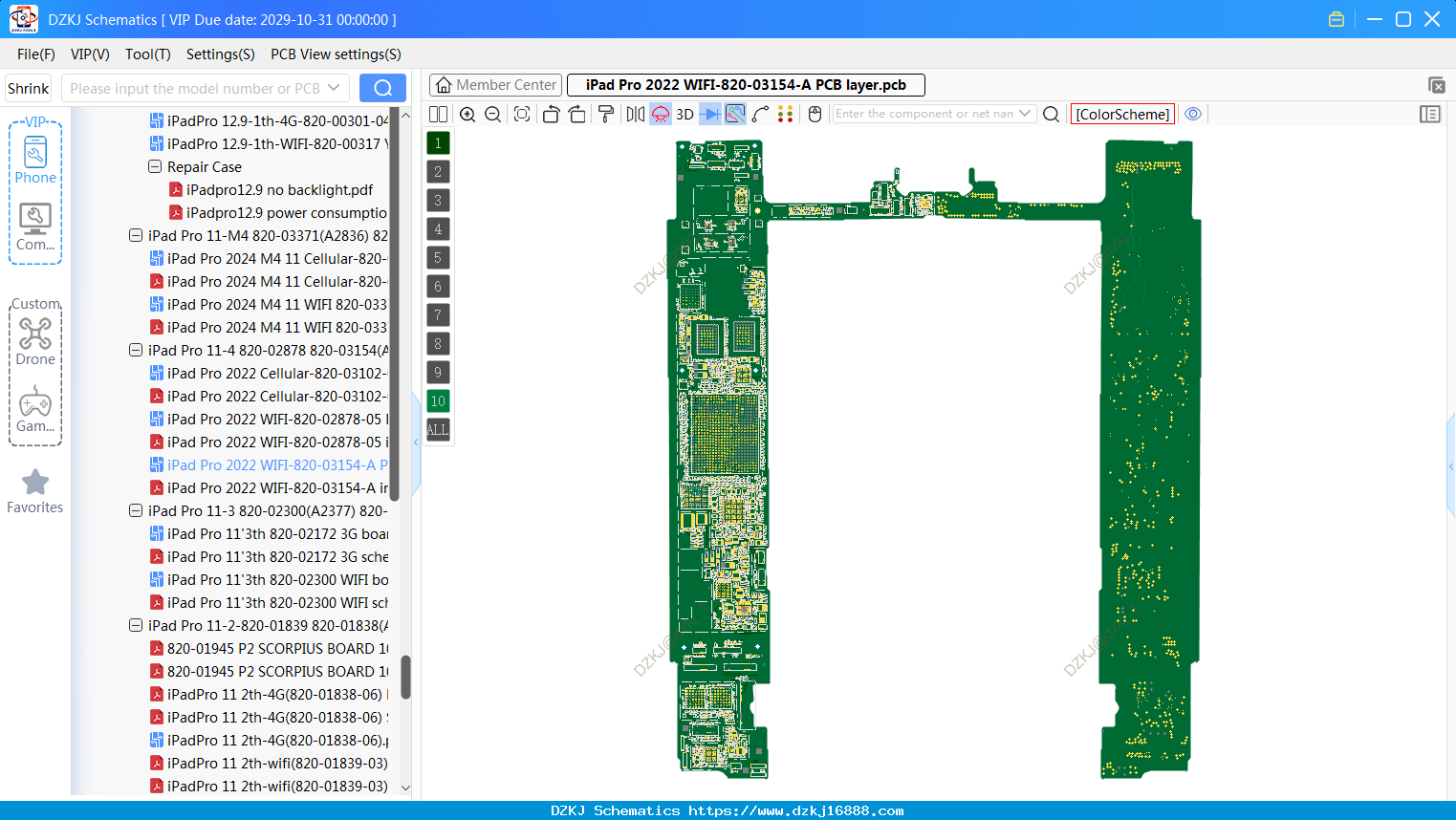Zoom in on the PCB view

(467, 114)
